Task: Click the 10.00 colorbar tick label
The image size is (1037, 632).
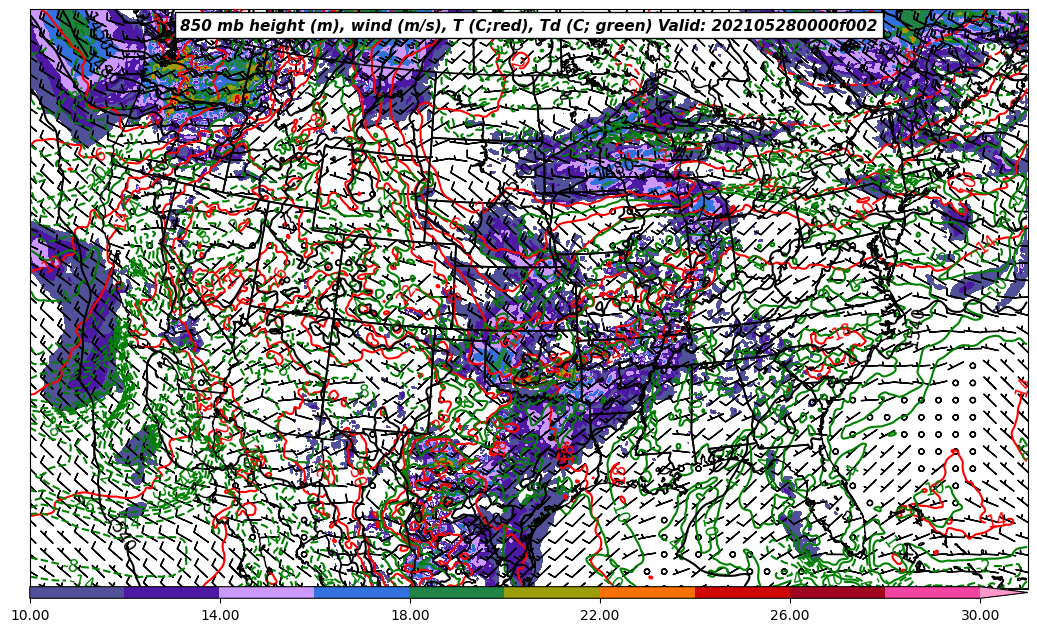Action: point(30,615)
